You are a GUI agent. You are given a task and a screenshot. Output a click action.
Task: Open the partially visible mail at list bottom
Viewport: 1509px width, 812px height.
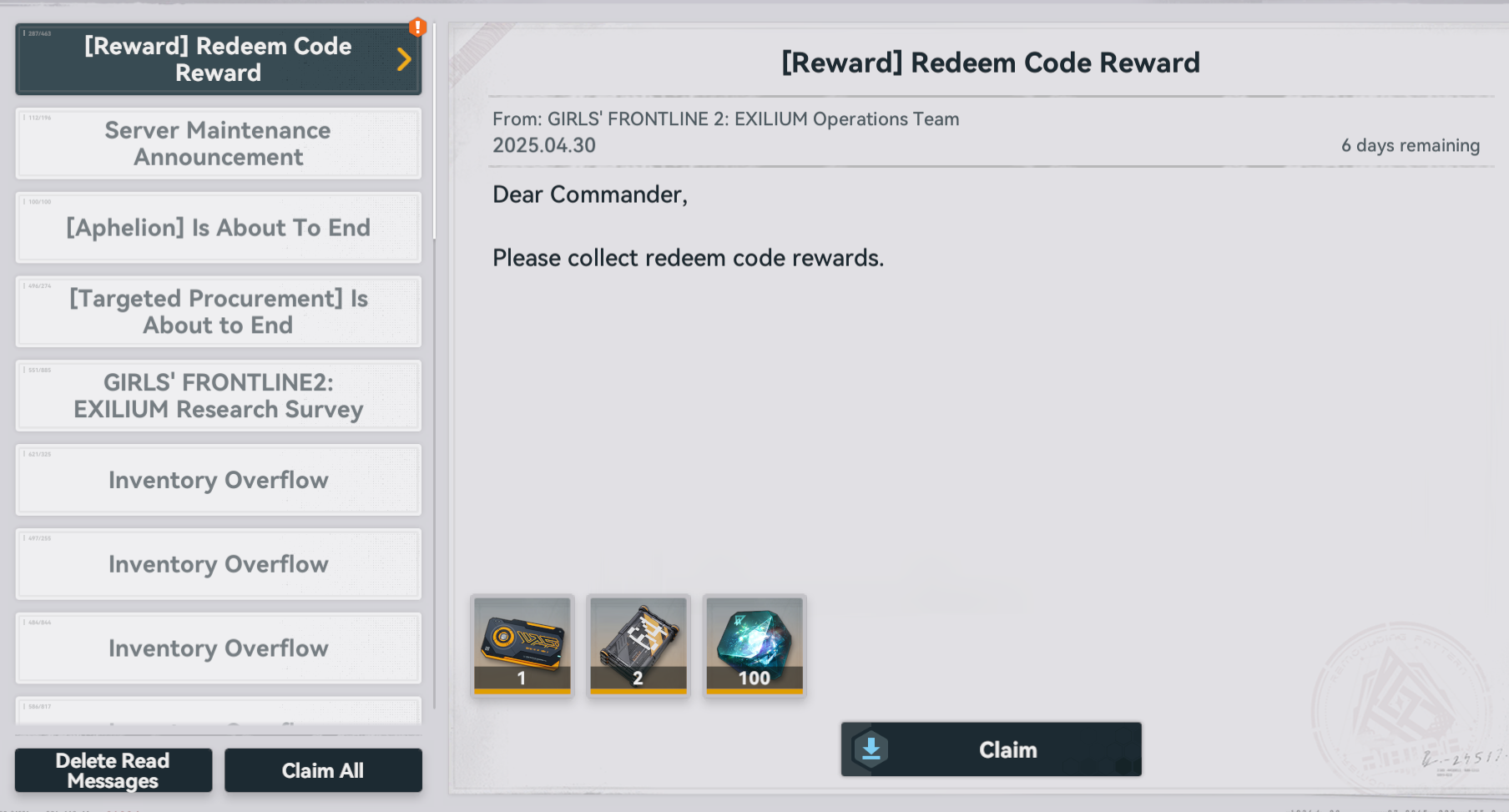(x=218, y=711)
